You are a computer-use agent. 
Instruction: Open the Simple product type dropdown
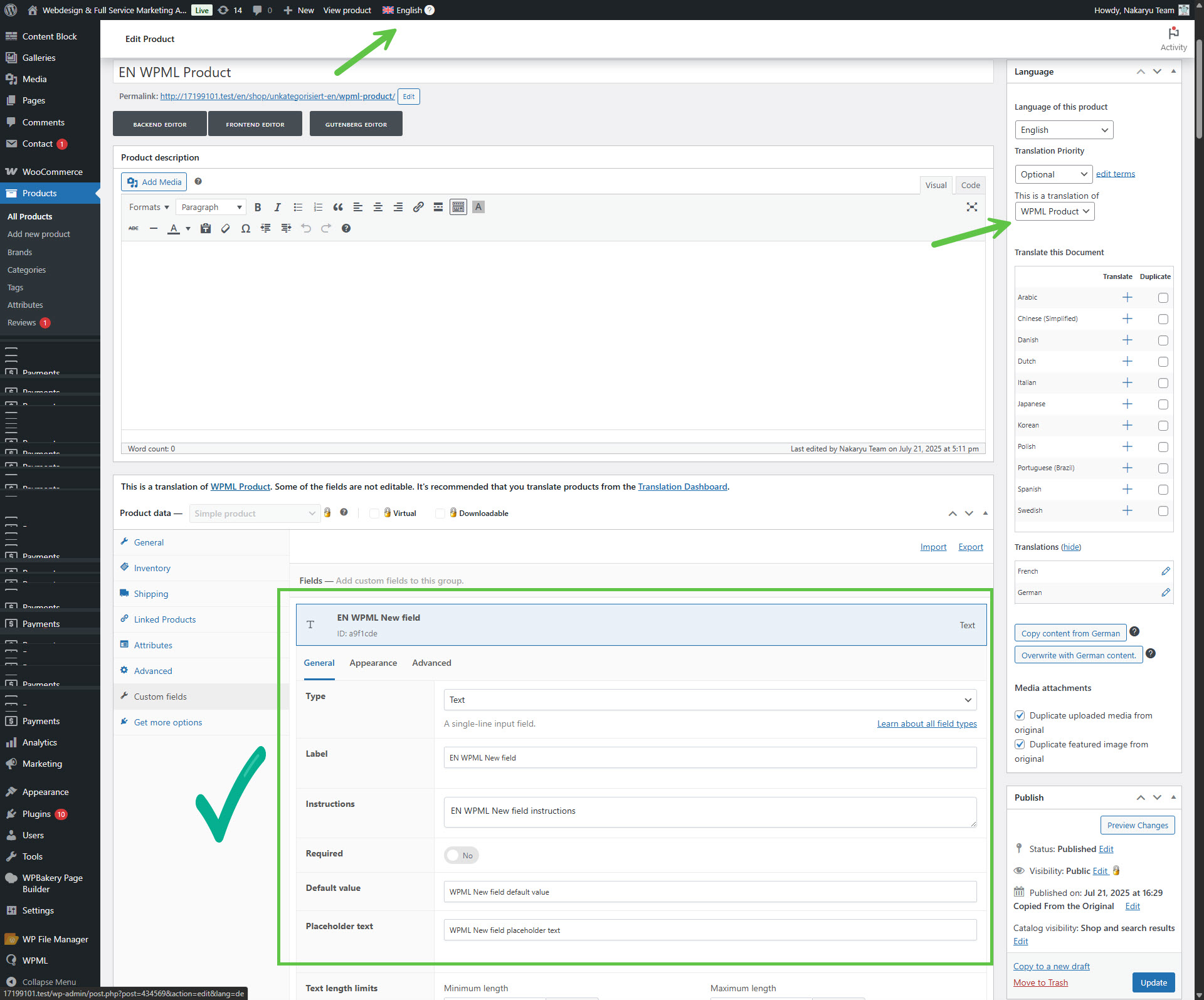point(255,513)
